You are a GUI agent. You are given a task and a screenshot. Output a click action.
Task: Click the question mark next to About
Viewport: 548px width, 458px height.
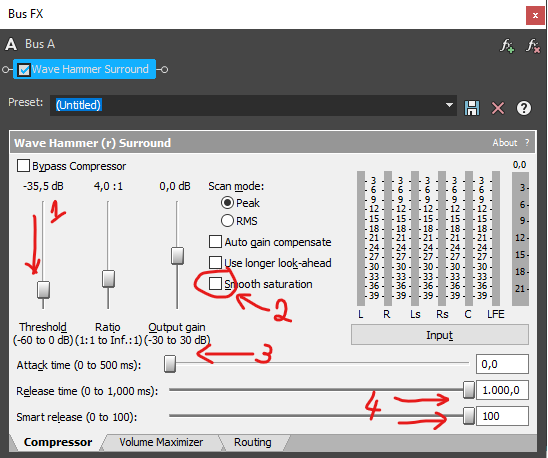pos(527,143)
